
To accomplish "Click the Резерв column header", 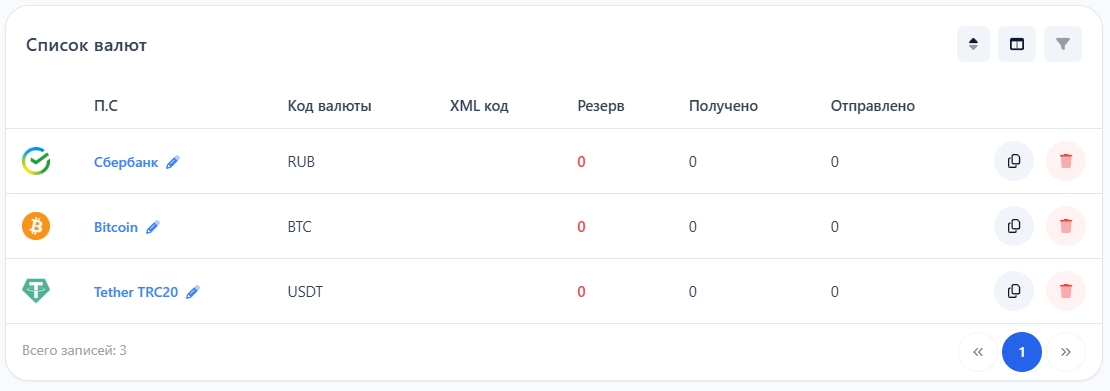I will coord(601,106).
